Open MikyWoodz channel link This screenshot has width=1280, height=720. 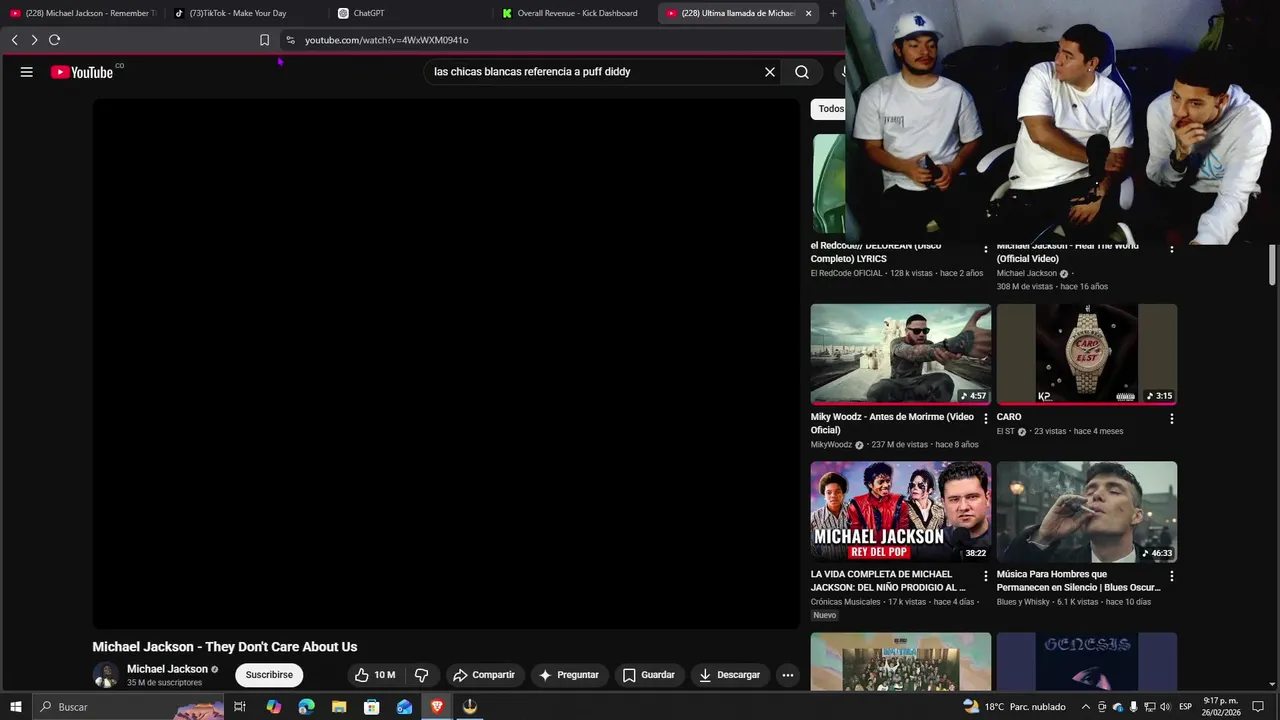point(831,445)
